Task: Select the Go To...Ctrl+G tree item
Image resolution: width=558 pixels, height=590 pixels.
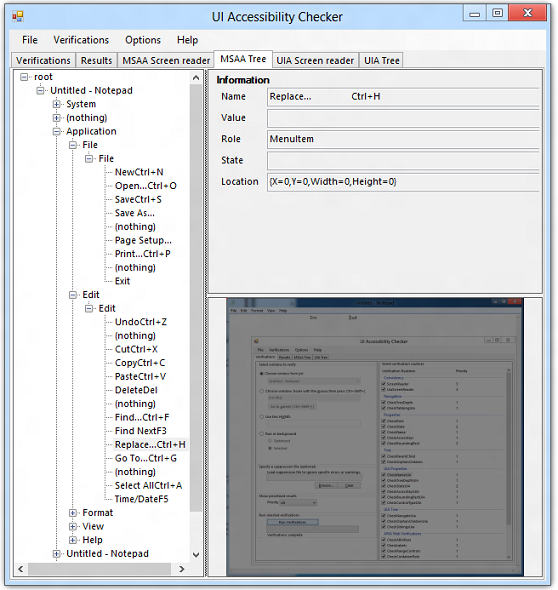Action: coord(146,458)
